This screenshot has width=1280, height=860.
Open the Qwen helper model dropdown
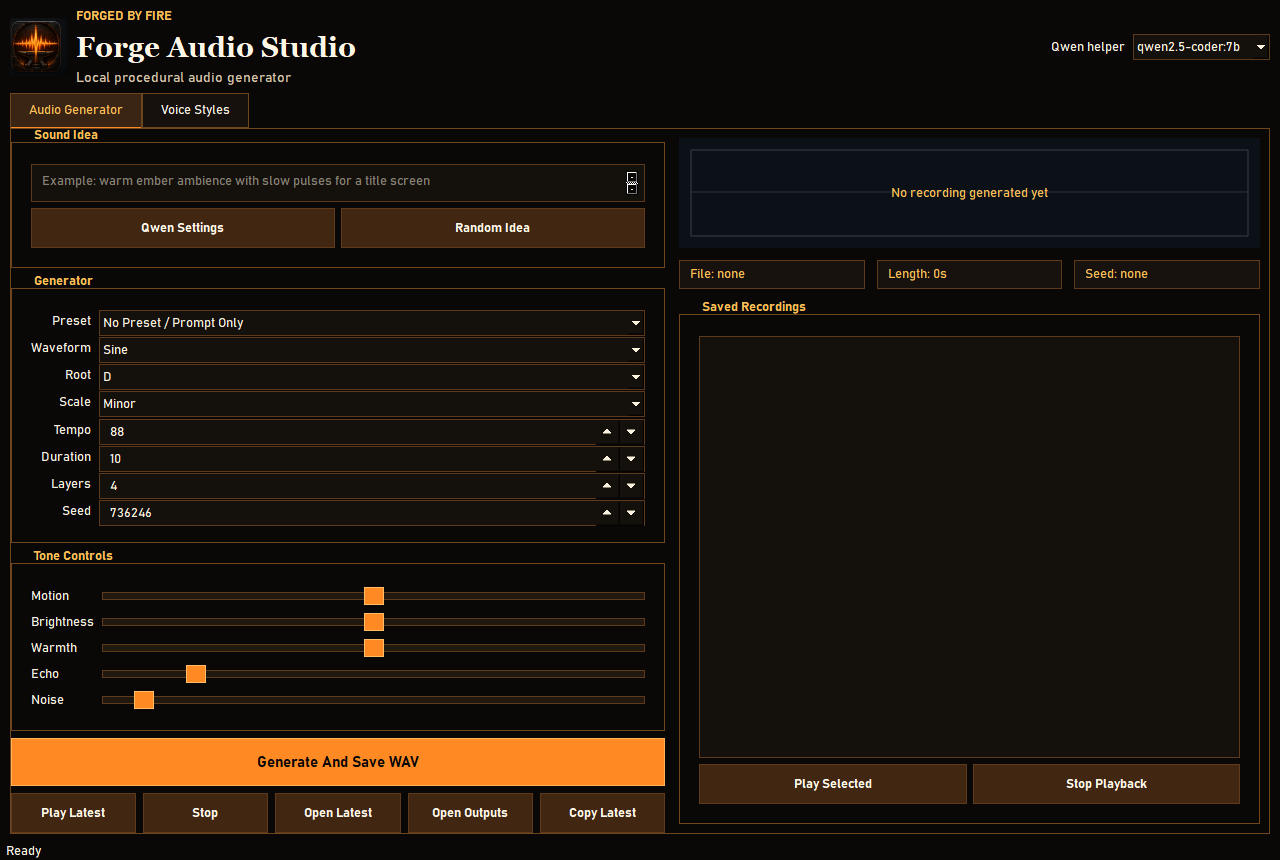coord(1201,47)
